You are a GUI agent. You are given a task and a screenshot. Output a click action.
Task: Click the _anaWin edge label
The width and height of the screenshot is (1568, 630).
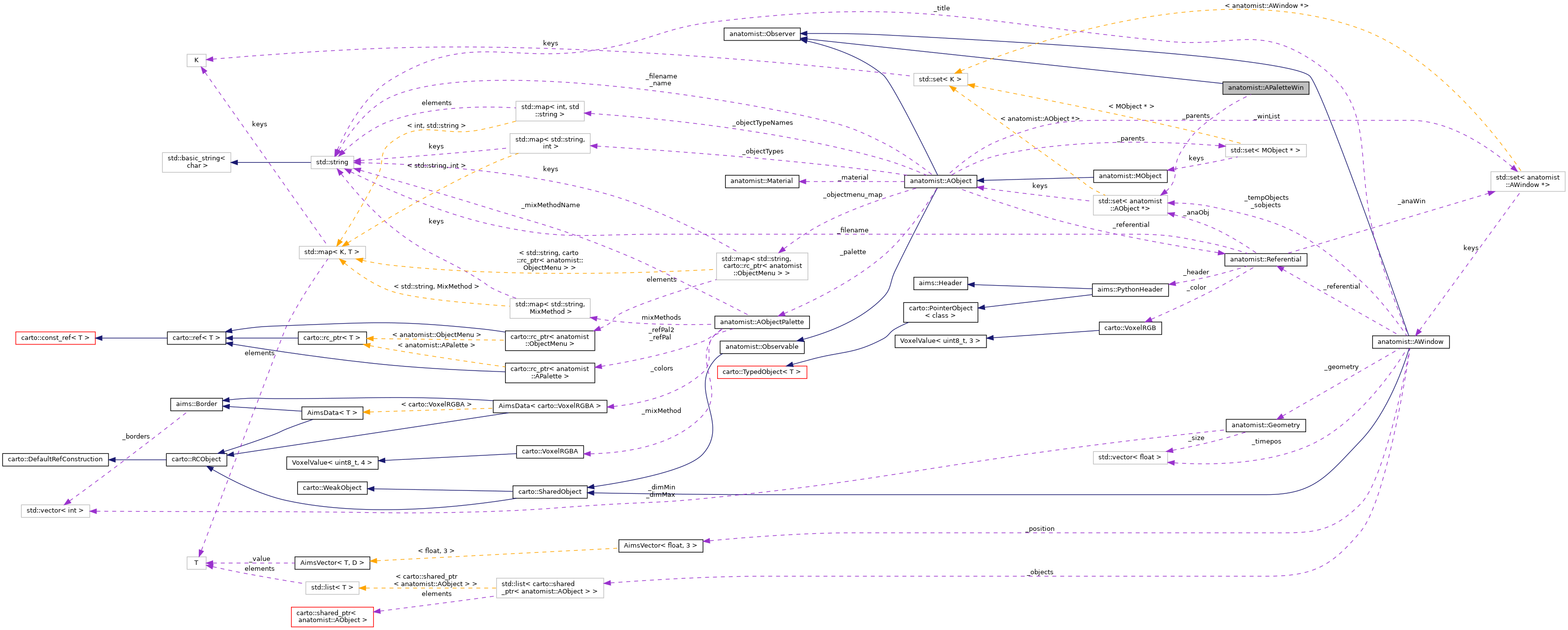[x=1412, y=201]
